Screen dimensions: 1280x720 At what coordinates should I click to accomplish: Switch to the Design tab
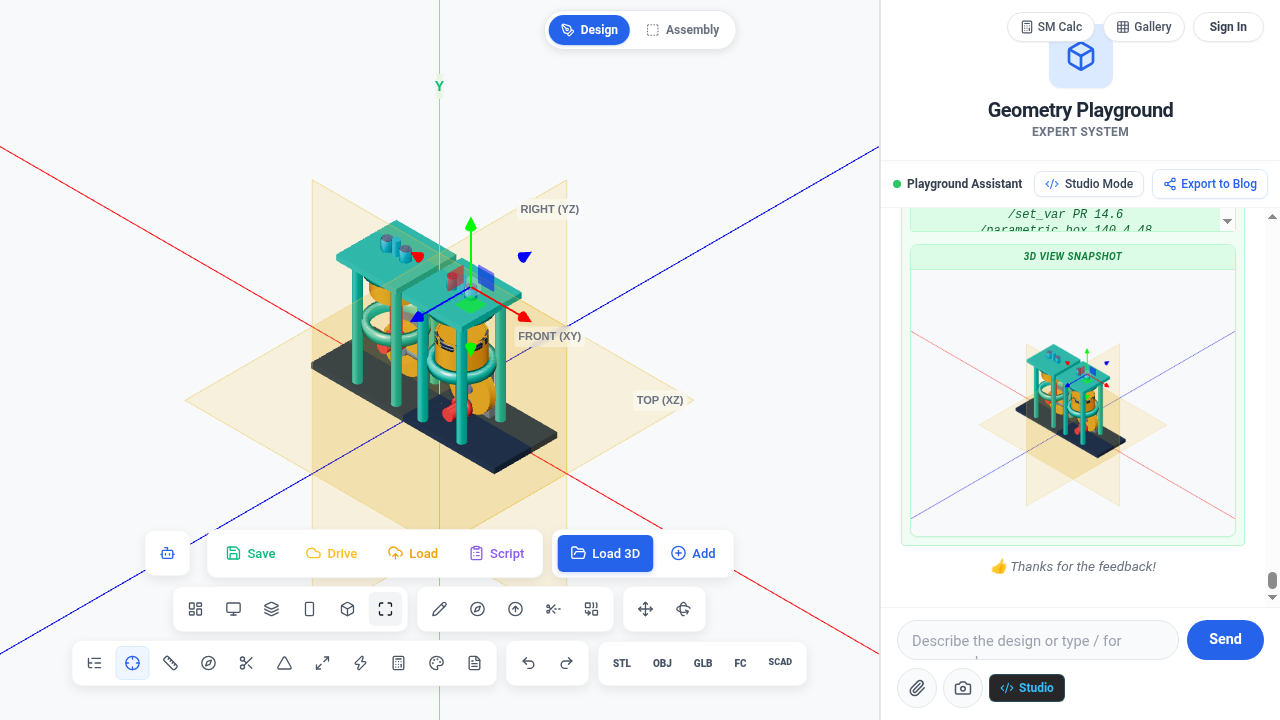[589, 30]
